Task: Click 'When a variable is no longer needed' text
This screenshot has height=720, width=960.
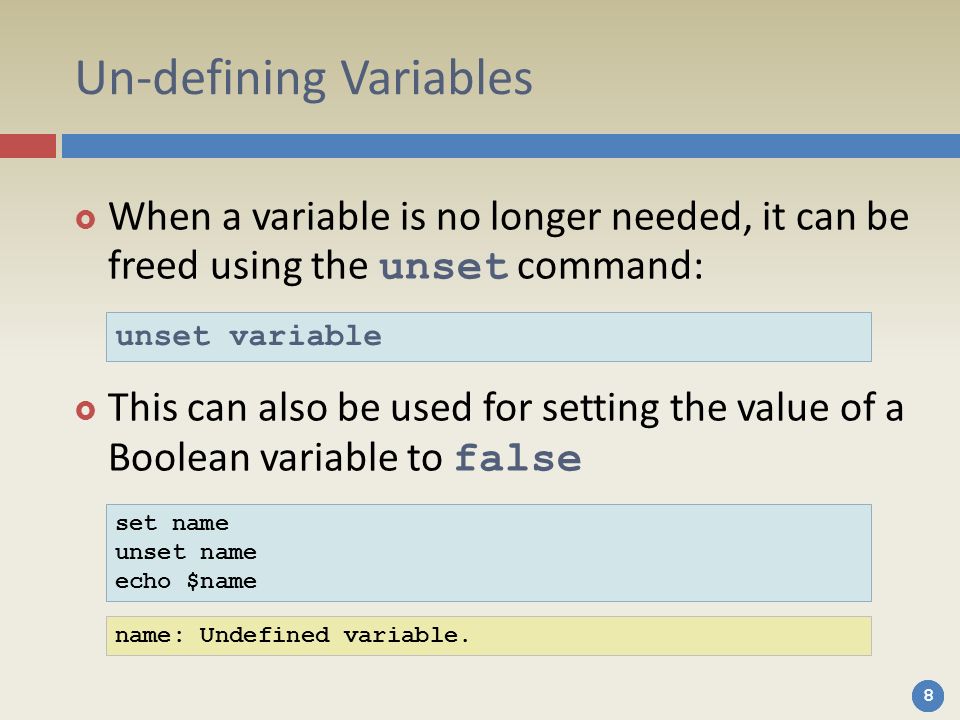Action: coord(430,217)
